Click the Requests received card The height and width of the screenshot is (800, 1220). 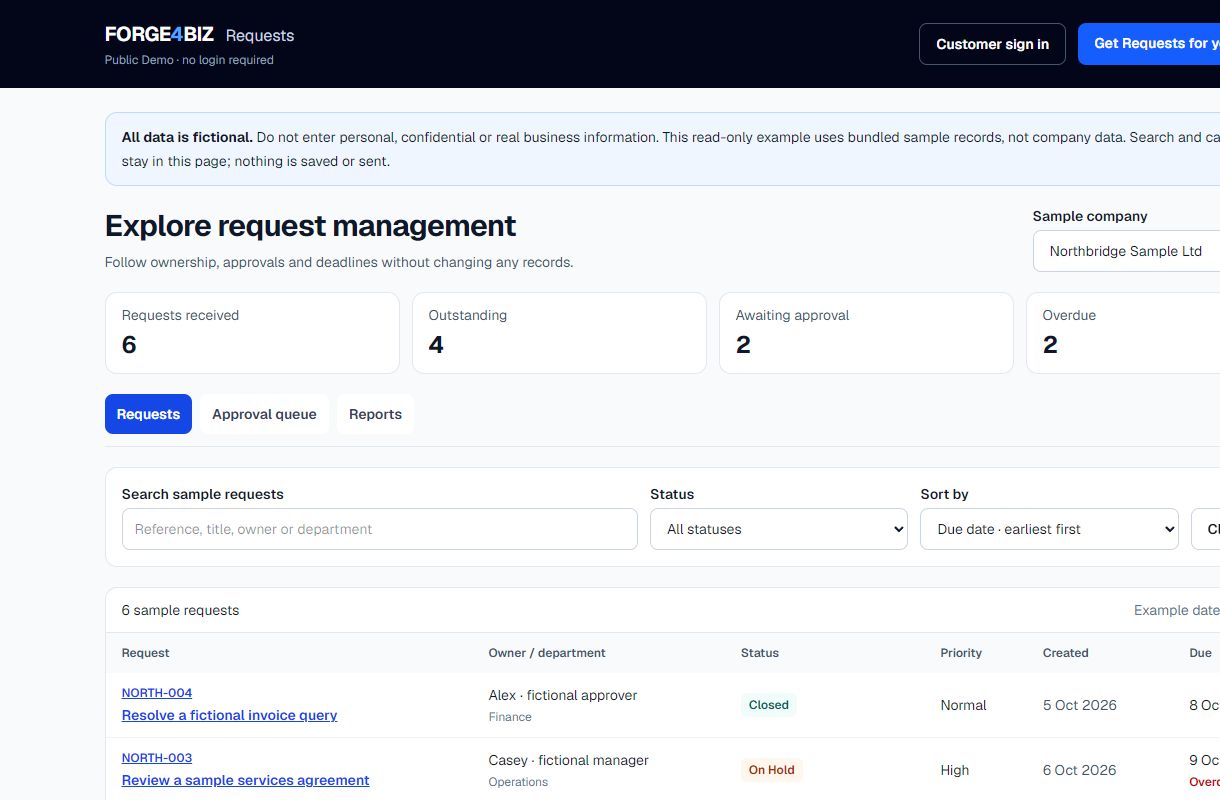[x=252, y=333]
